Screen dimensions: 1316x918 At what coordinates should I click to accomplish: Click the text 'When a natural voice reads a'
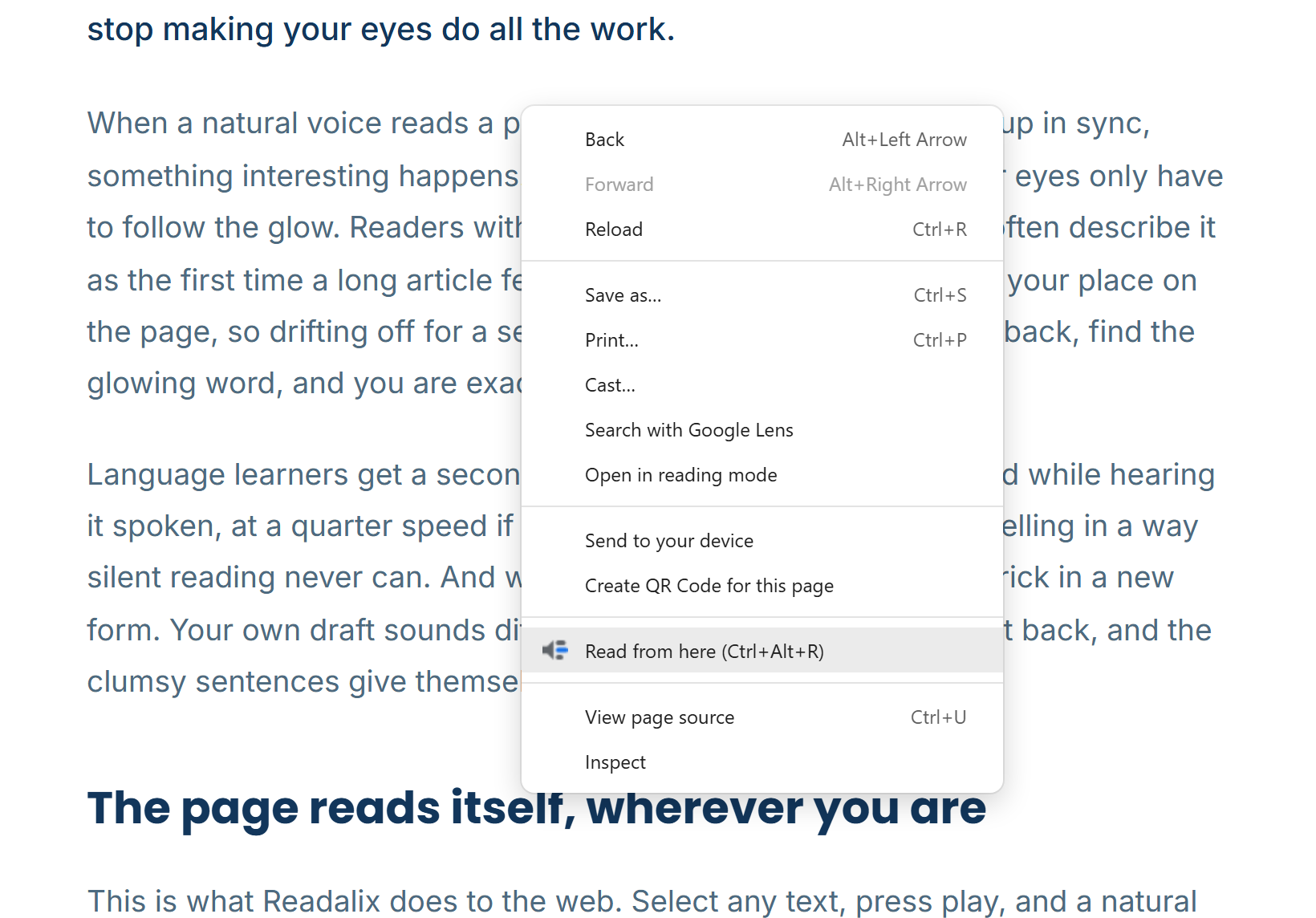point(290,124)
